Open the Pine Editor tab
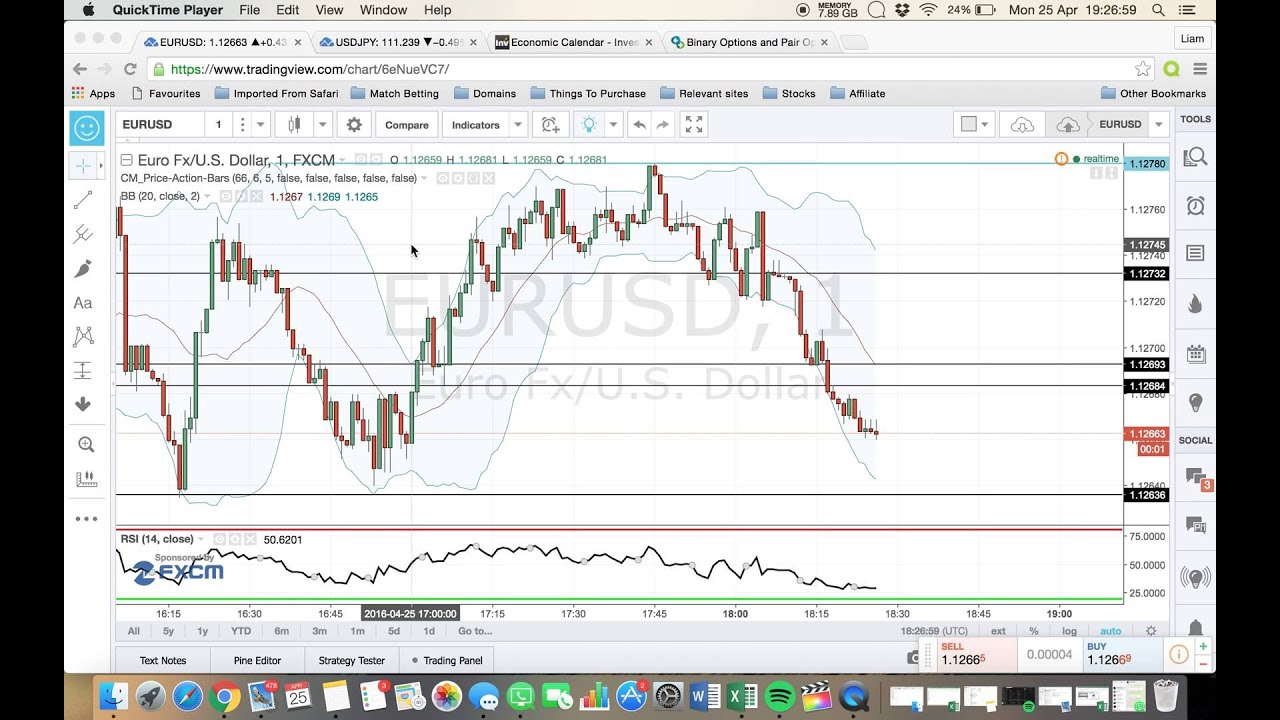 [257, 660]
